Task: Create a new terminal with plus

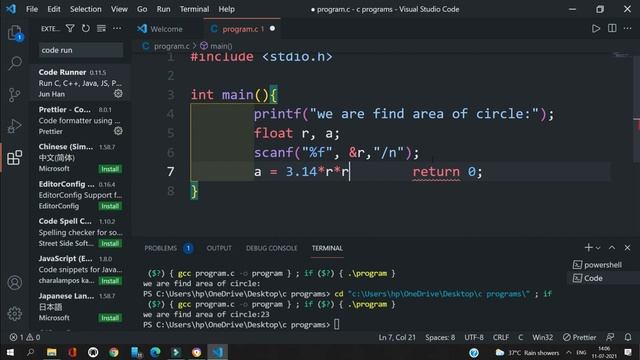Action: click(x=588, y=247)
